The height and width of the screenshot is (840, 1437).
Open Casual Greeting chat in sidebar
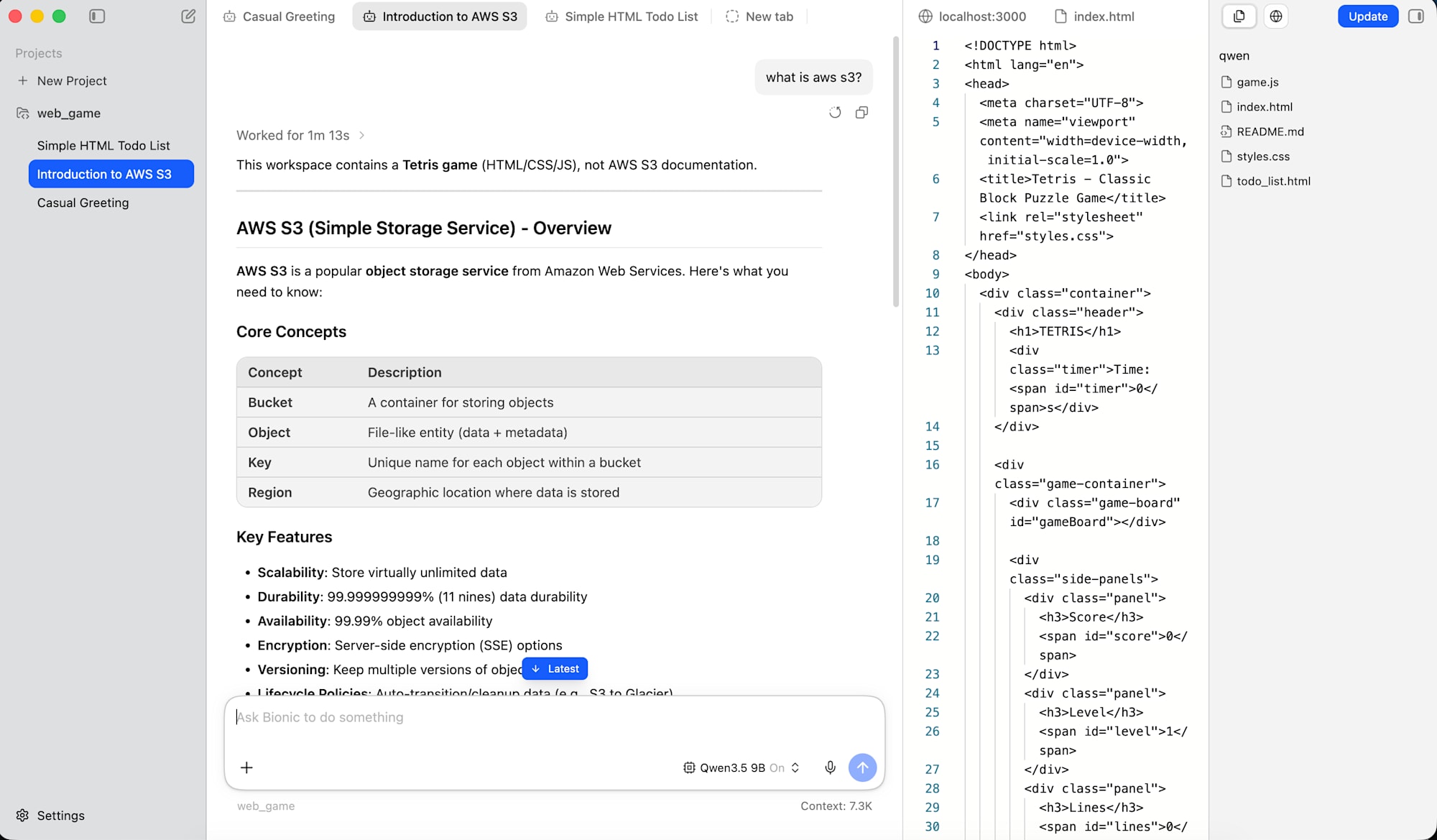(x=83, y=203)
